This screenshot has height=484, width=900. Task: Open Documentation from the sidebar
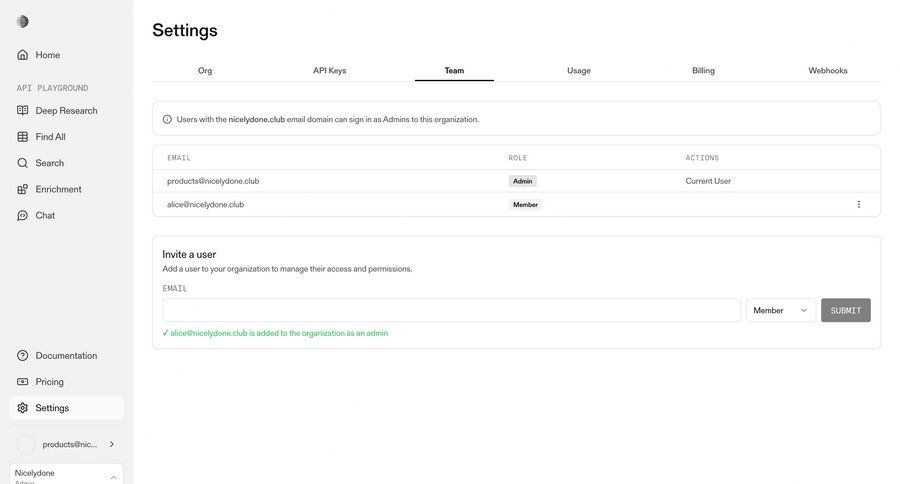tap(66, 356)
